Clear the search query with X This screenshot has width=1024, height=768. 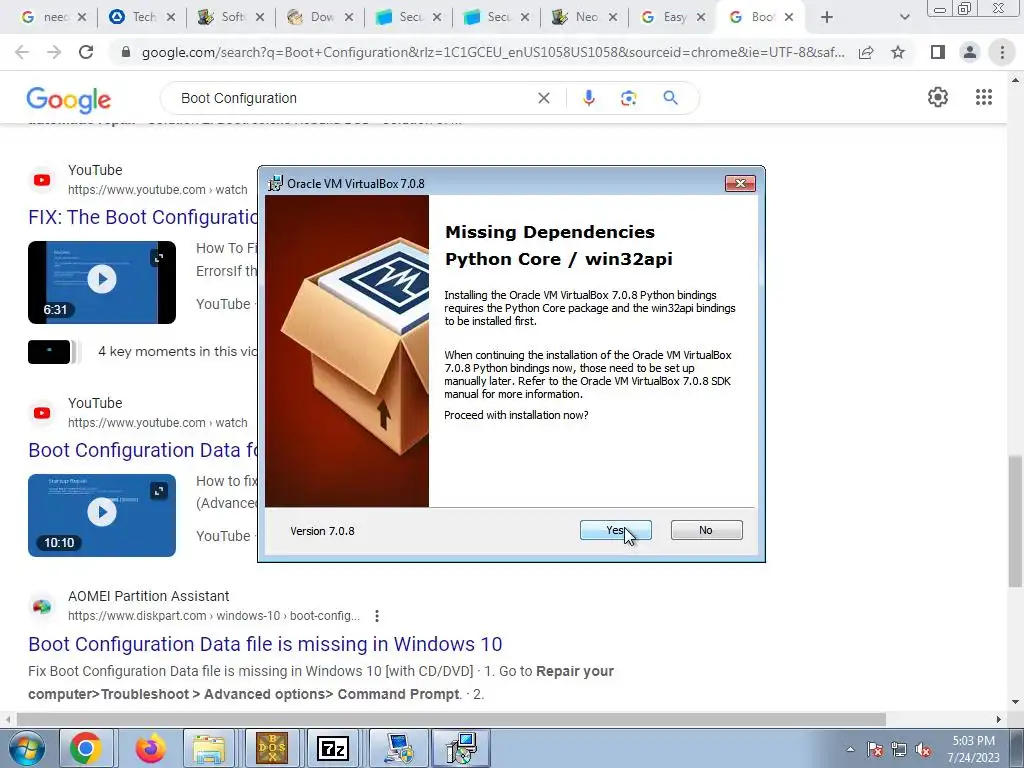coord(543,98)
